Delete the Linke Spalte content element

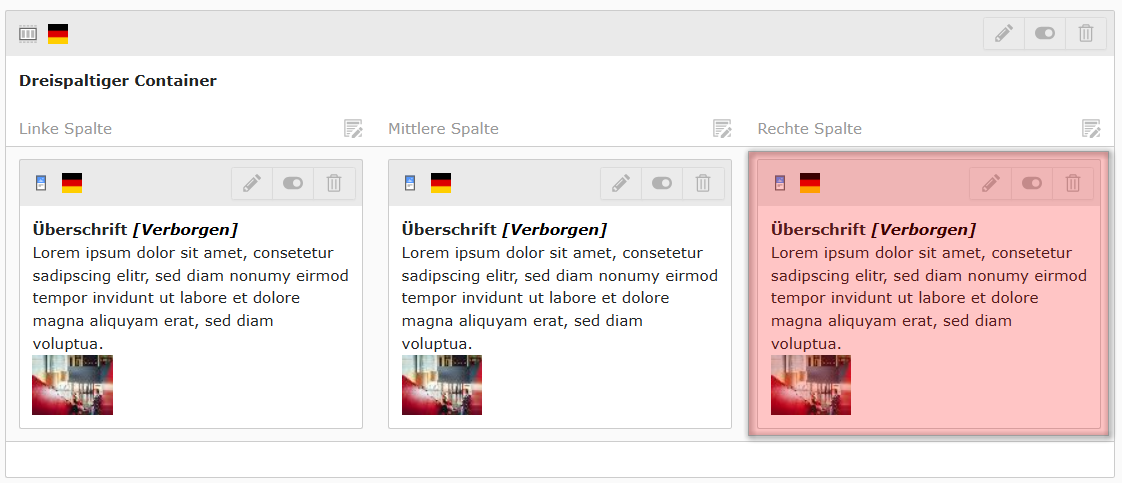pyautogui.click(x=334, y=183)
